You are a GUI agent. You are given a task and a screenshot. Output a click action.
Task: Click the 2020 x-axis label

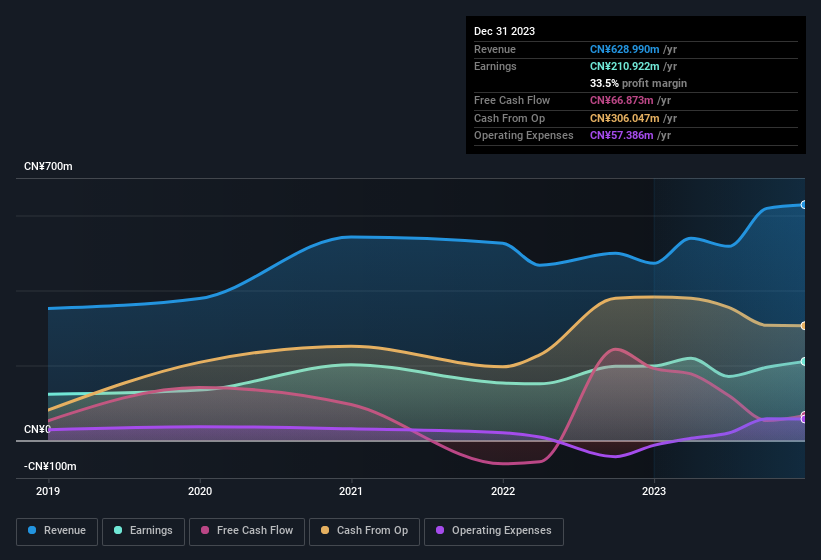(x=200, y=491)
